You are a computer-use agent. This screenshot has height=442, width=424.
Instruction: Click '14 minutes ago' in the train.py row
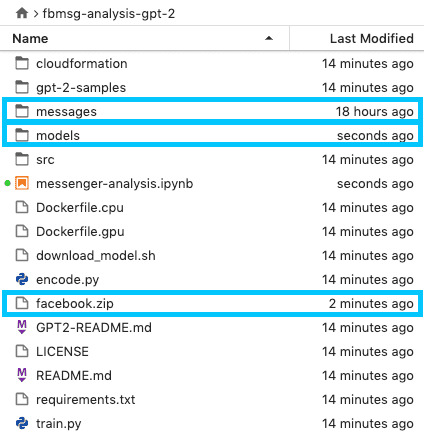pyautogui.click(x=368, y=424)
